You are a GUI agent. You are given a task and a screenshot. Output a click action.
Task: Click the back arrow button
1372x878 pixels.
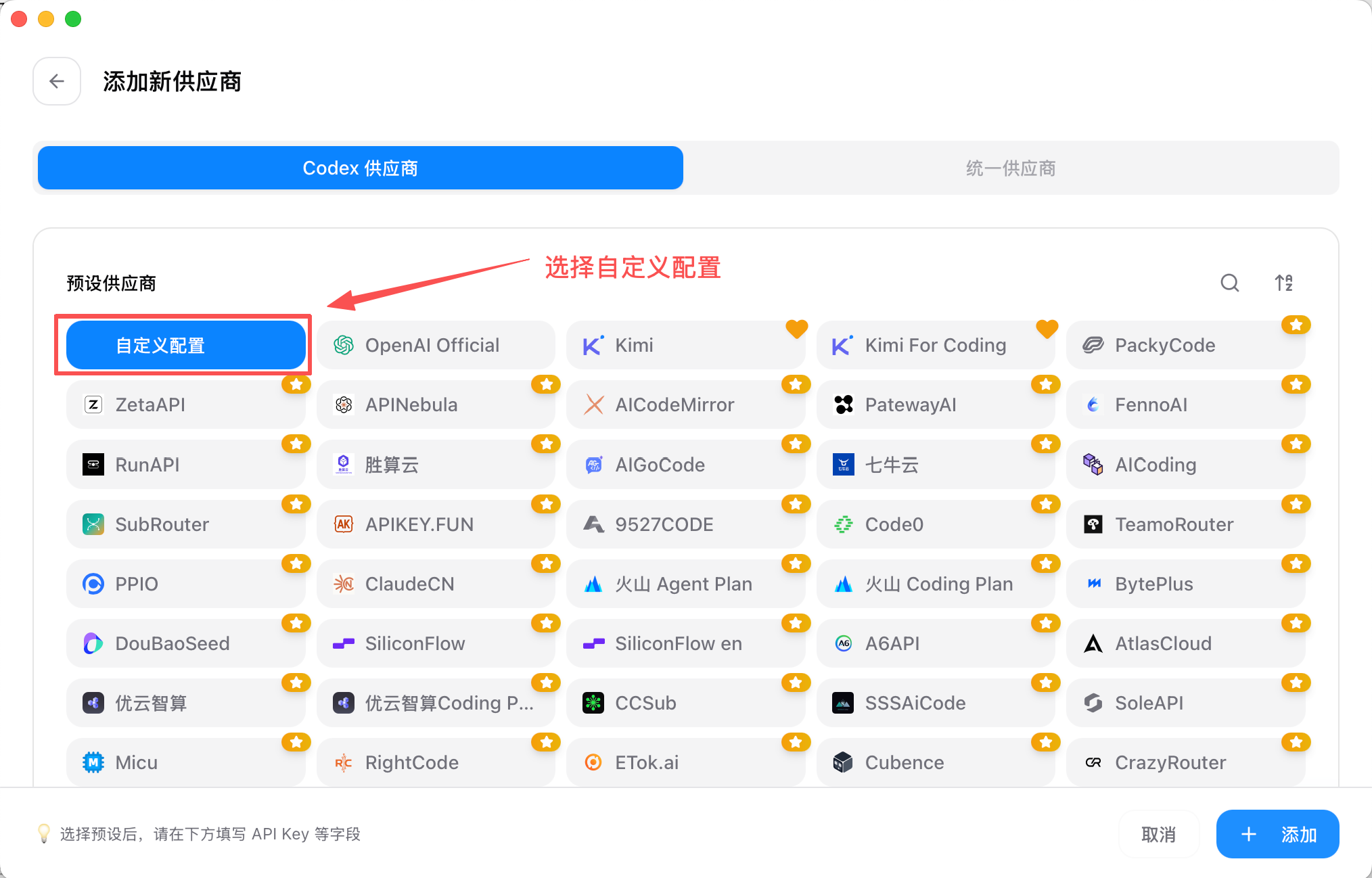click(x=57, y=81)
